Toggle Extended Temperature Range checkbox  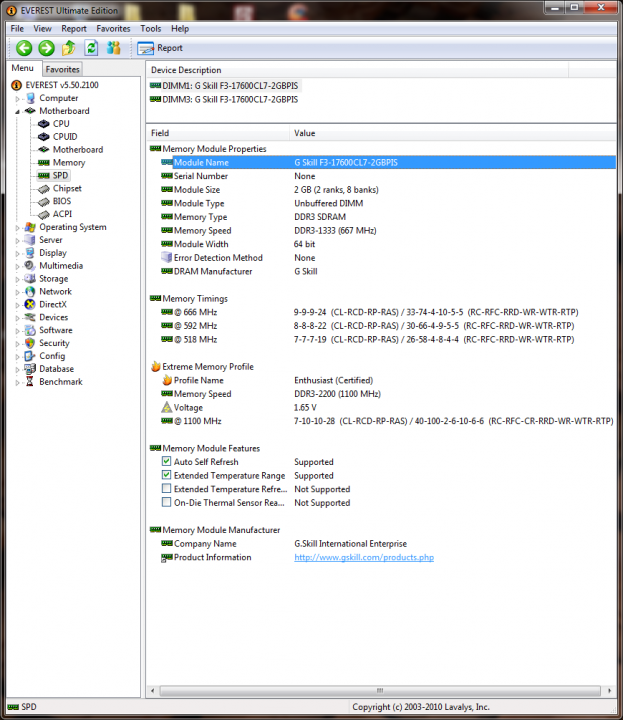[x=167, y=475]
